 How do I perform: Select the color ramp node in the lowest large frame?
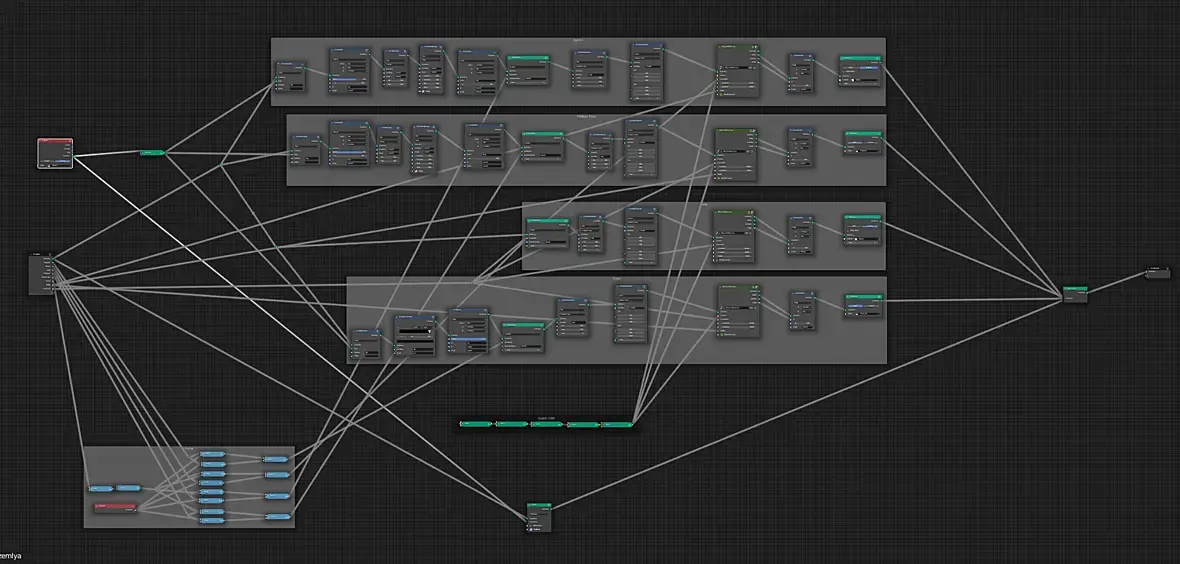pos(415,335)
